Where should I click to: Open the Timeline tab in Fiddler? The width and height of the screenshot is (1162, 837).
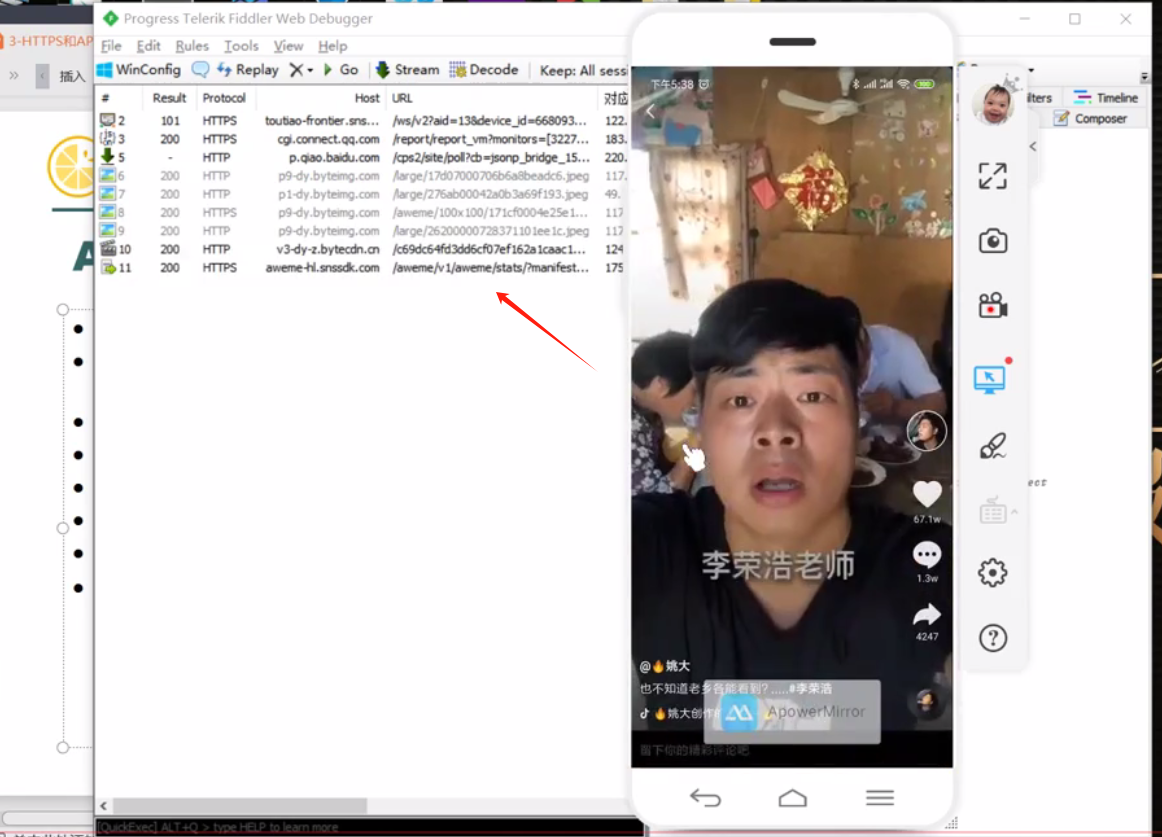click(1106, 98)
